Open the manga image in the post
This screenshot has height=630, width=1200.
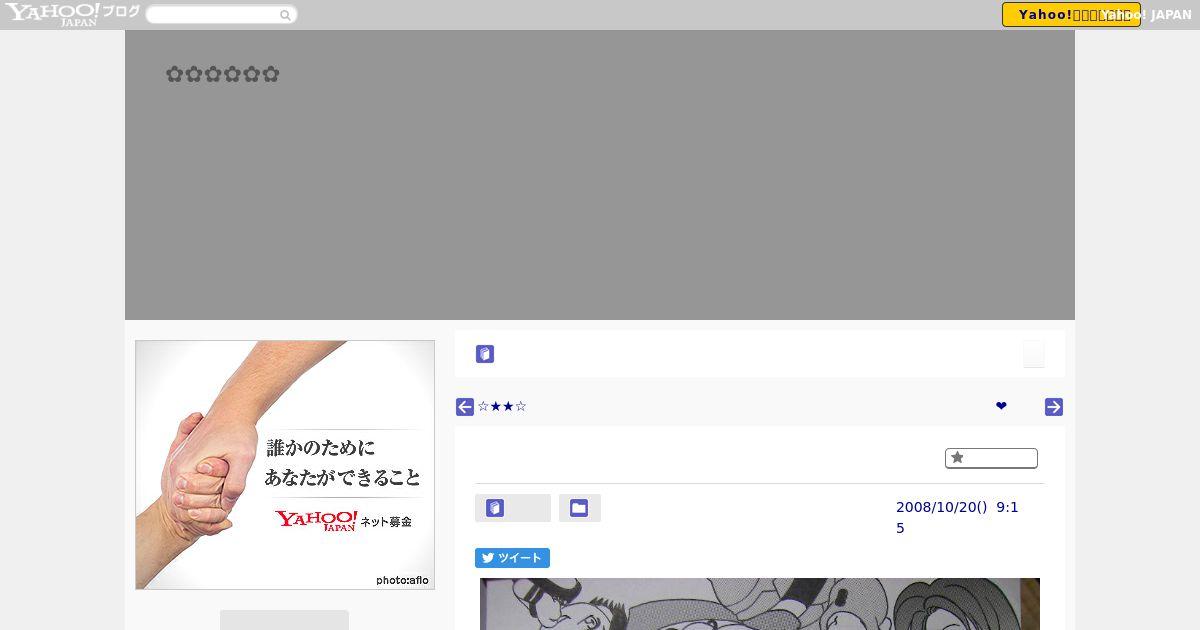click(760, 604)
